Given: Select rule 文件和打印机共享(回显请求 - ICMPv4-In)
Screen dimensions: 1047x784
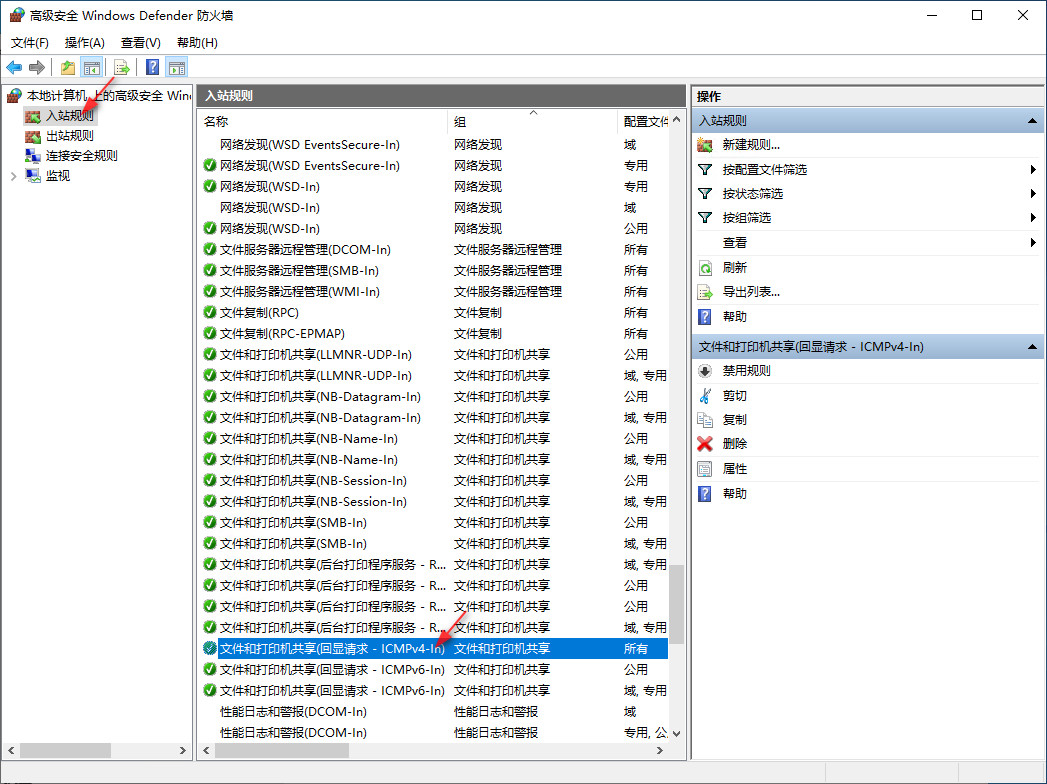Looking at the screenshot, I should (x=434, y=648).
